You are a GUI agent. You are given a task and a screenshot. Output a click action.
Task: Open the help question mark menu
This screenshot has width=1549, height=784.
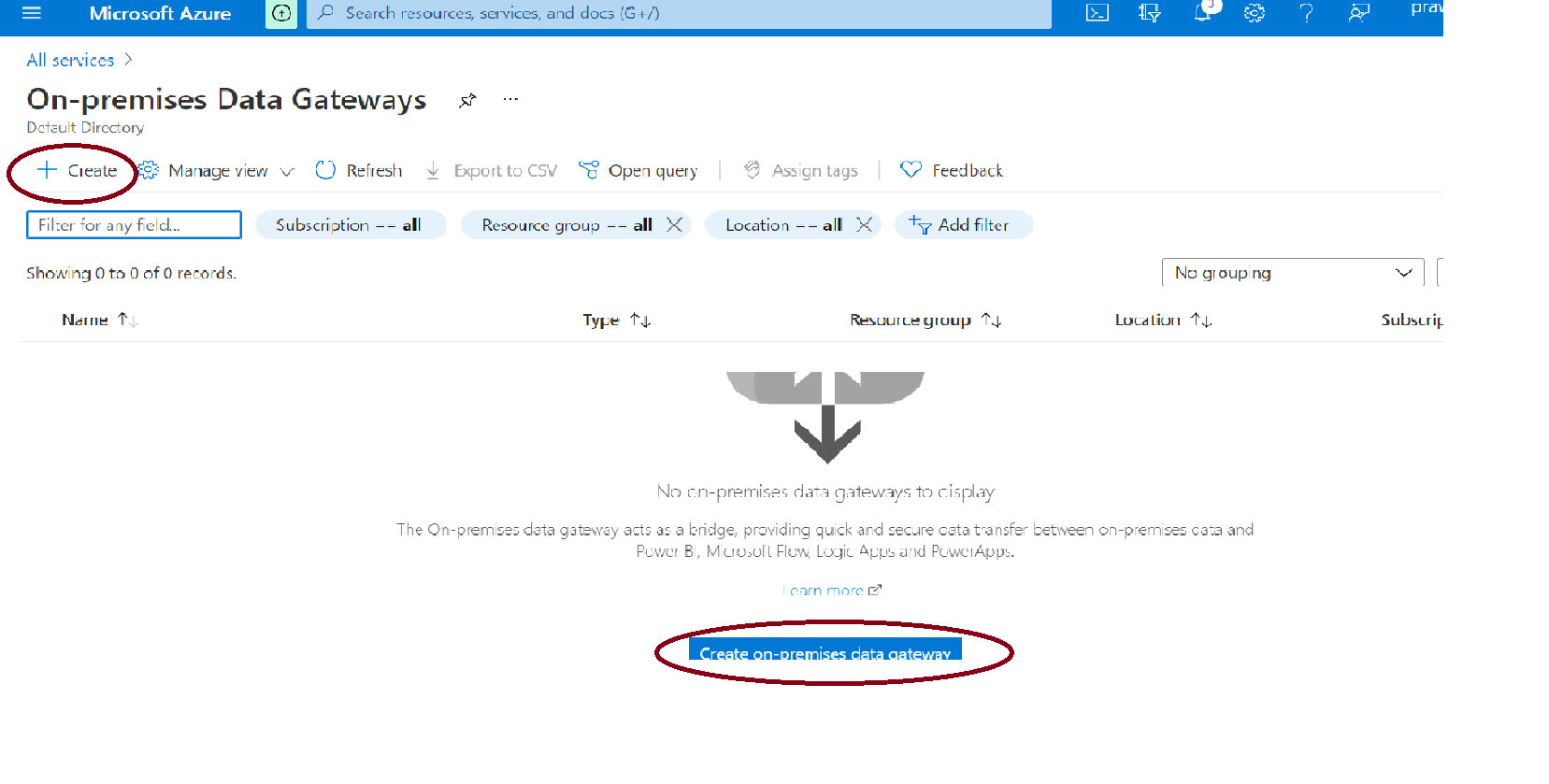point(1306,13)
